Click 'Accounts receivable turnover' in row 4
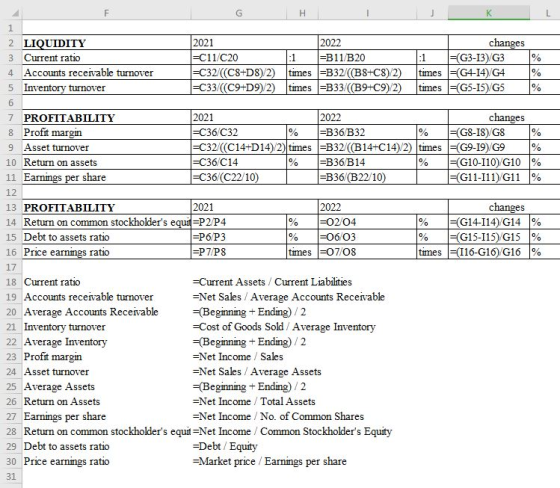The image size is (560, 488). 106,73
